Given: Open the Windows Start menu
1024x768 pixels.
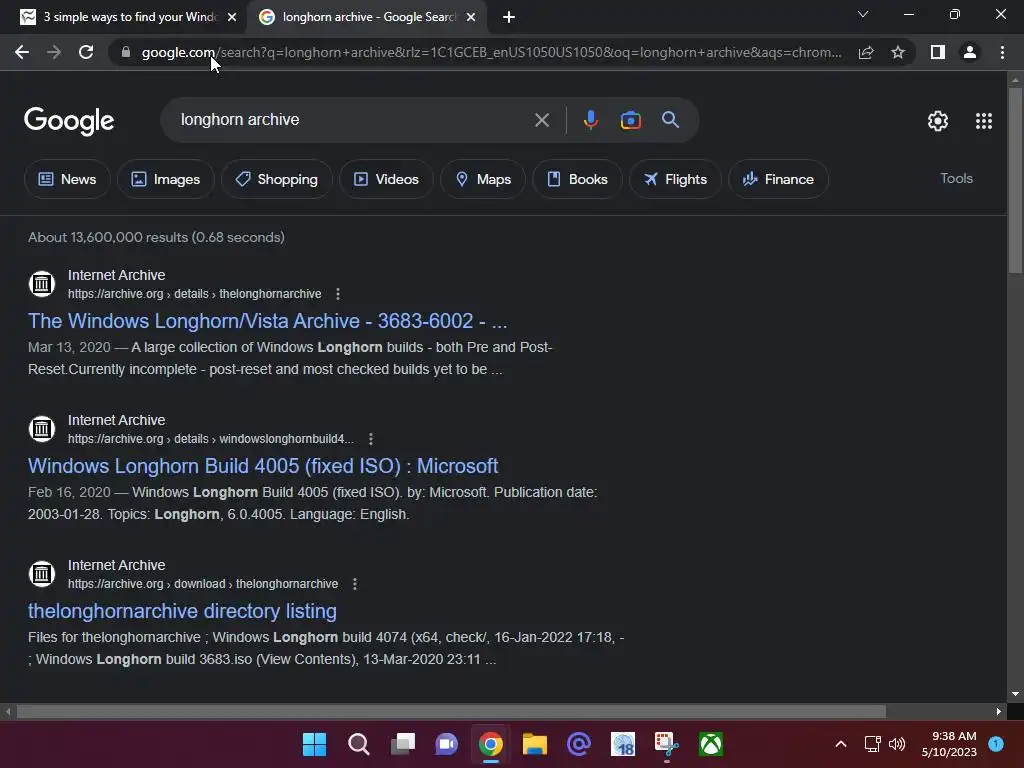Looking at the screenshot, I should tap(314, 744).
